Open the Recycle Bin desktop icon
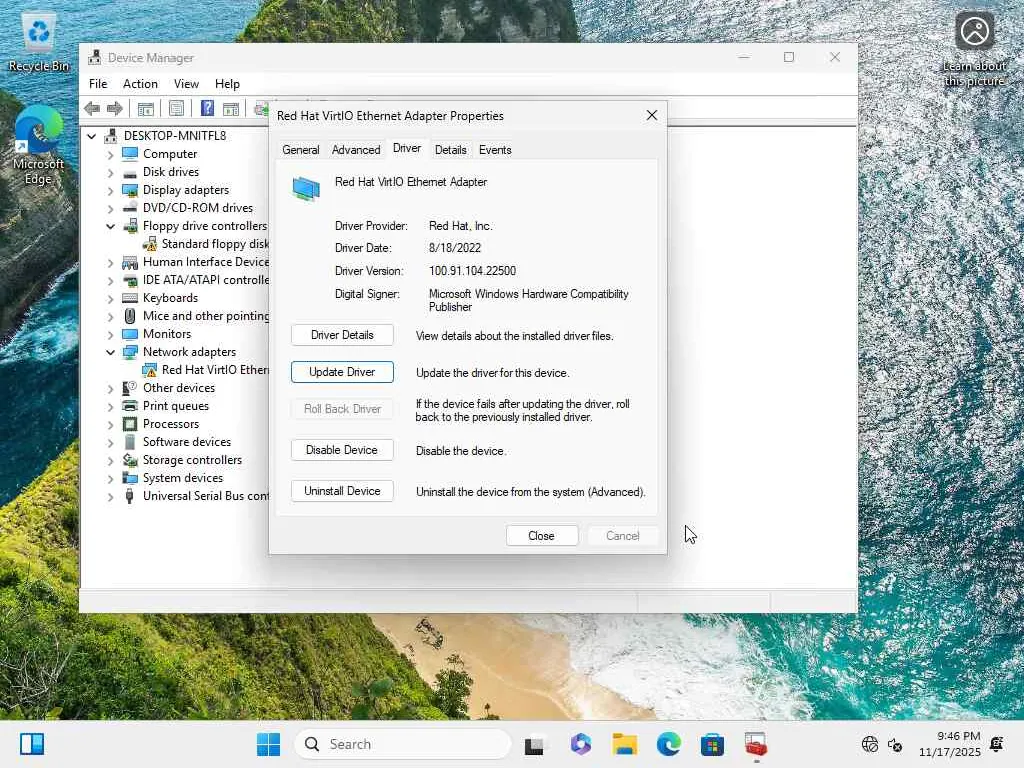Image resolution: width=1024 pixels, height=768 pixels. 39,43
